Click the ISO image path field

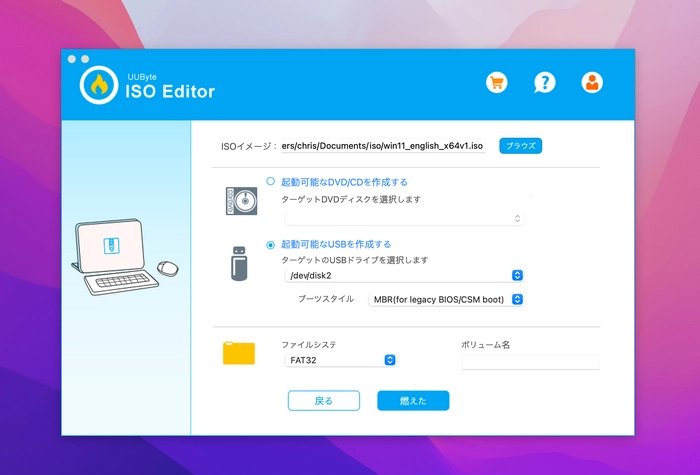383,146
